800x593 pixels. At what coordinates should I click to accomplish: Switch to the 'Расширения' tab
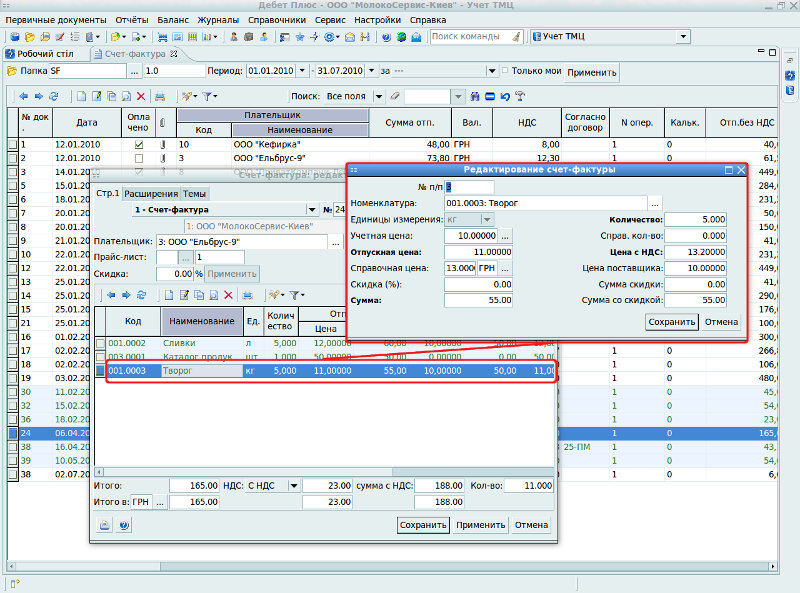click(x=151, y=194)
